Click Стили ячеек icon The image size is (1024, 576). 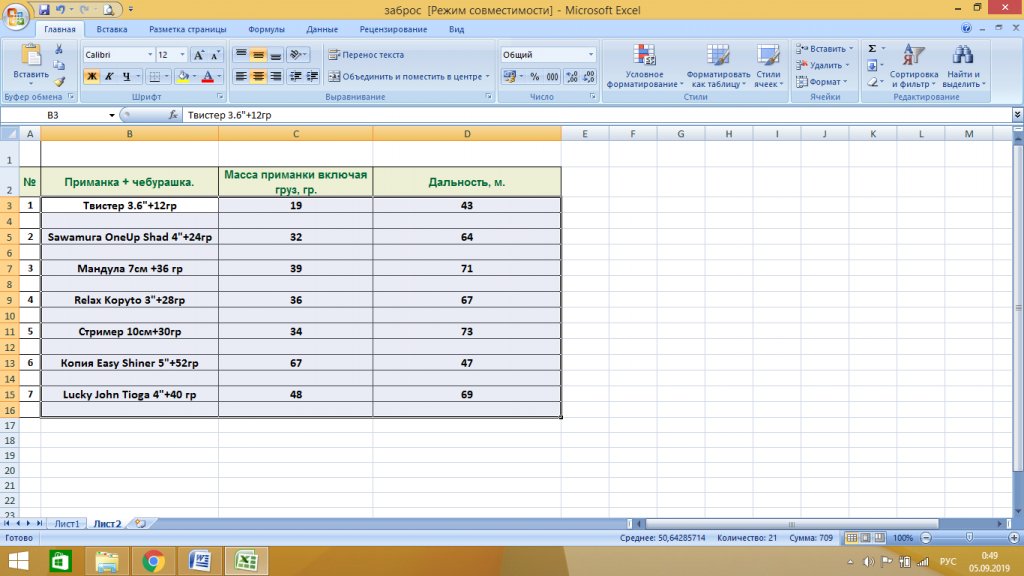(x=768, y=56)
